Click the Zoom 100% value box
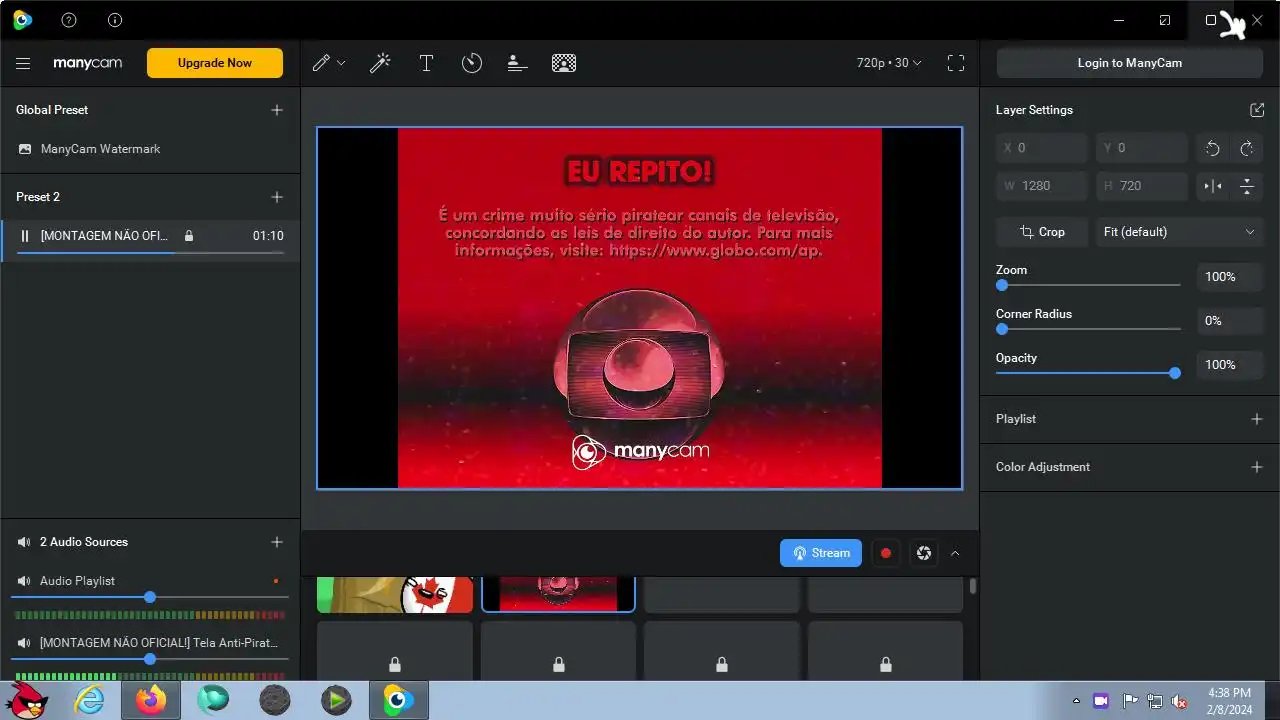 (1230, 277)
